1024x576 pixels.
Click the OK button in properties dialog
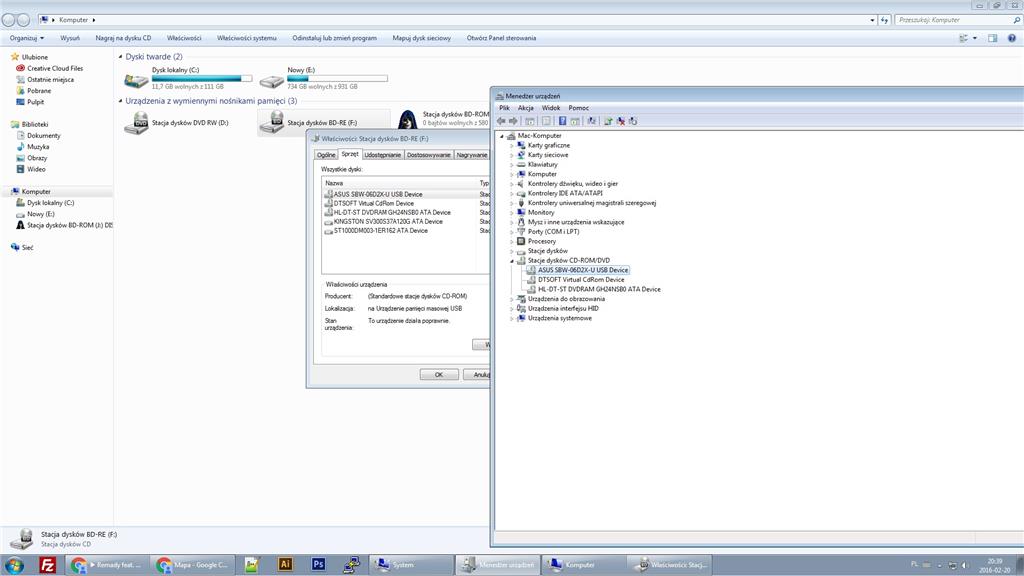coord(439,374)
